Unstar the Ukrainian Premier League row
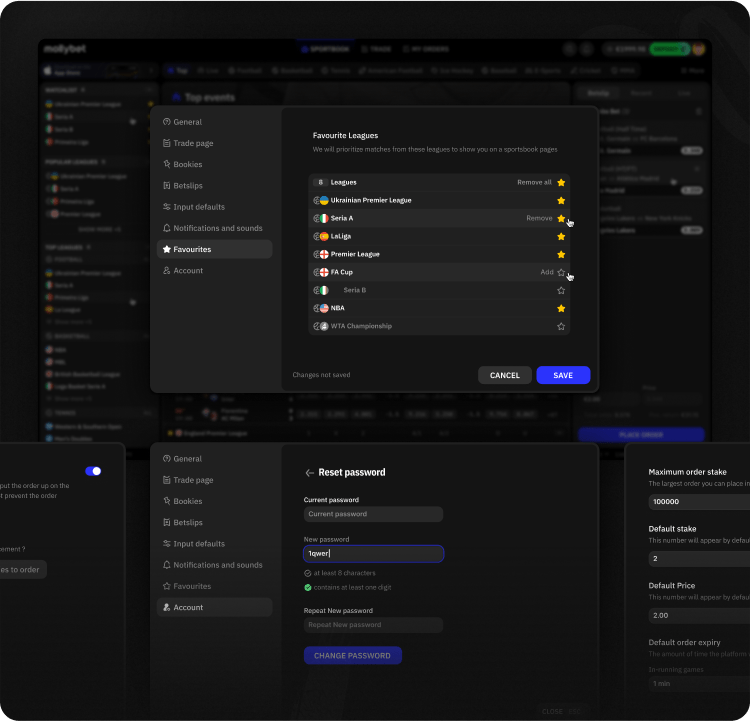 click(x=561, y=201)
